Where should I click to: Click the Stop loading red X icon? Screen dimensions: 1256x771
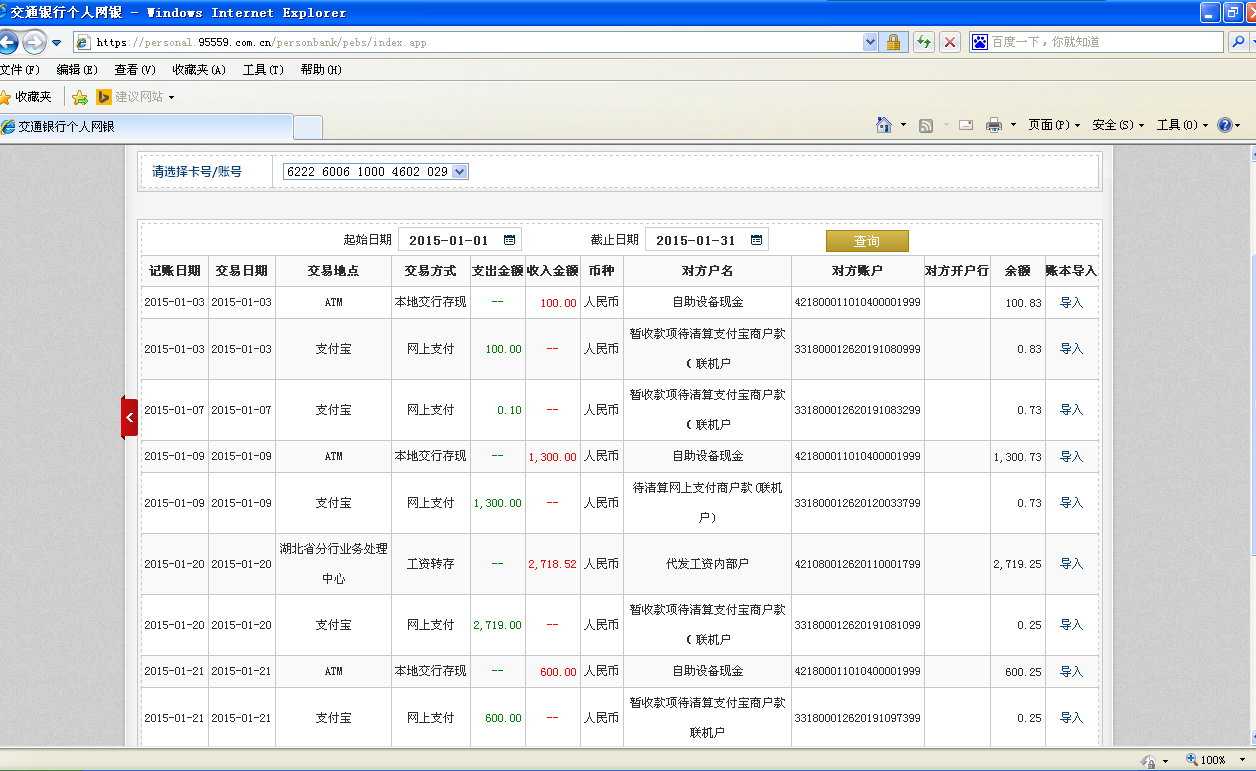tap(950, 42)
